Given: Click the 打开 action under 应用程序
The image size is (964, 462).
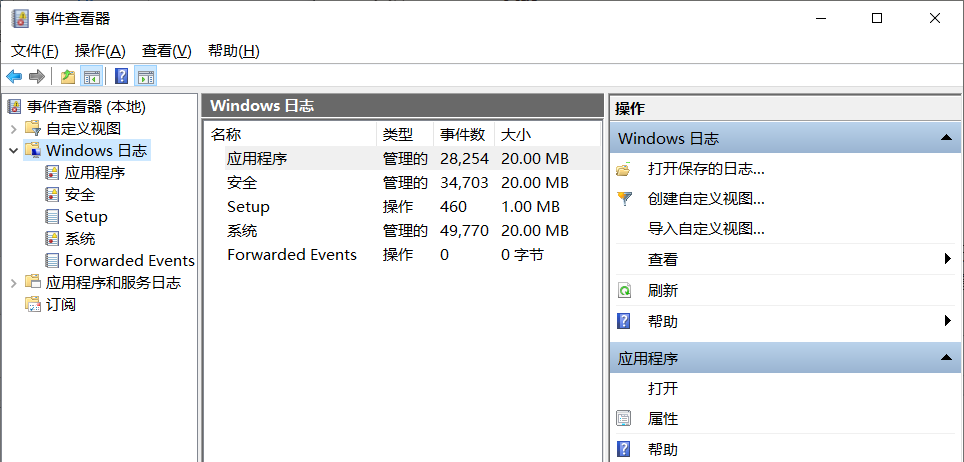Looking at the screenshot, I should pos(663,388).
